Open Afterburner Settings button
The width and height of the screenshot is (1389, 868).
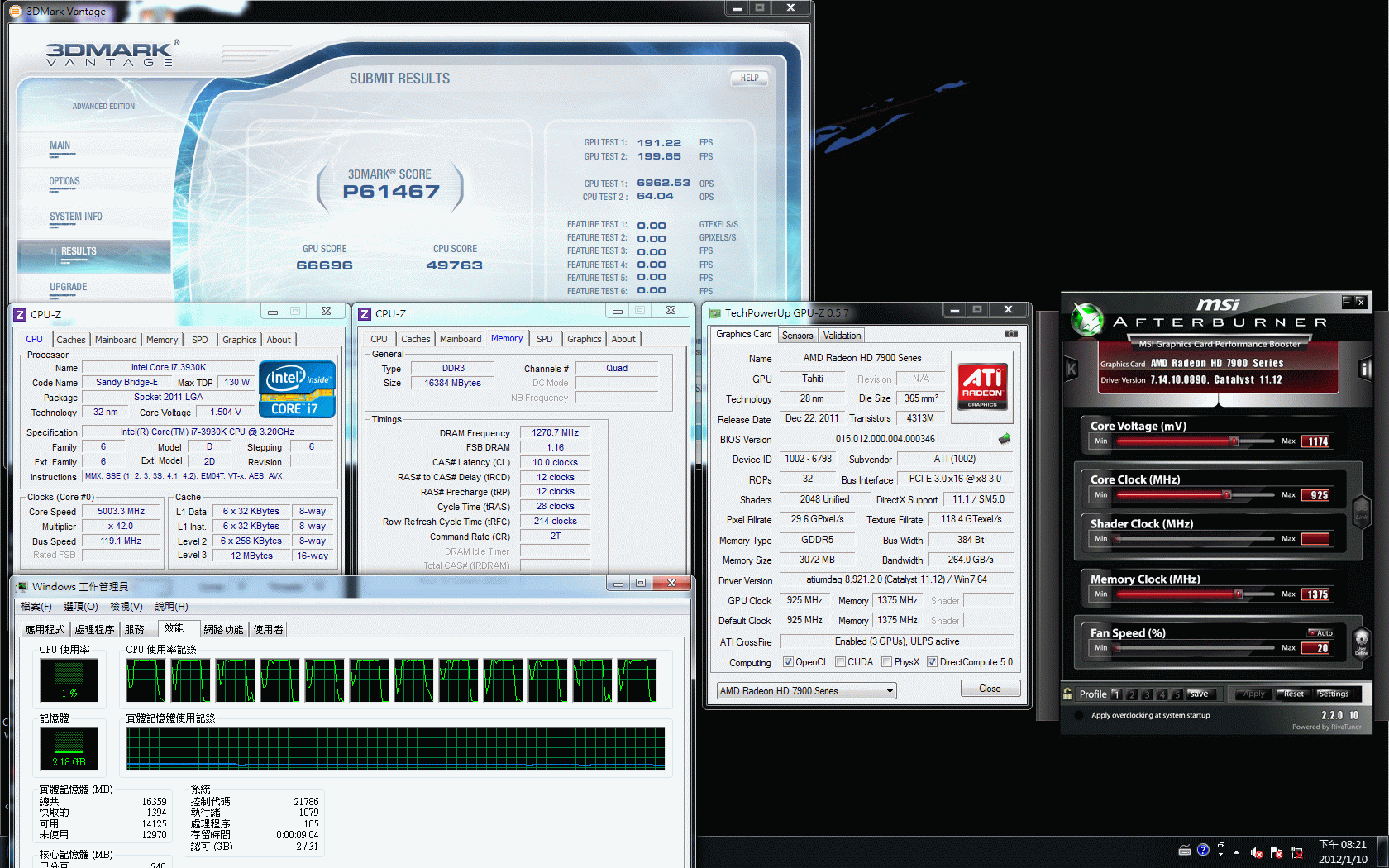[1334, 694]
